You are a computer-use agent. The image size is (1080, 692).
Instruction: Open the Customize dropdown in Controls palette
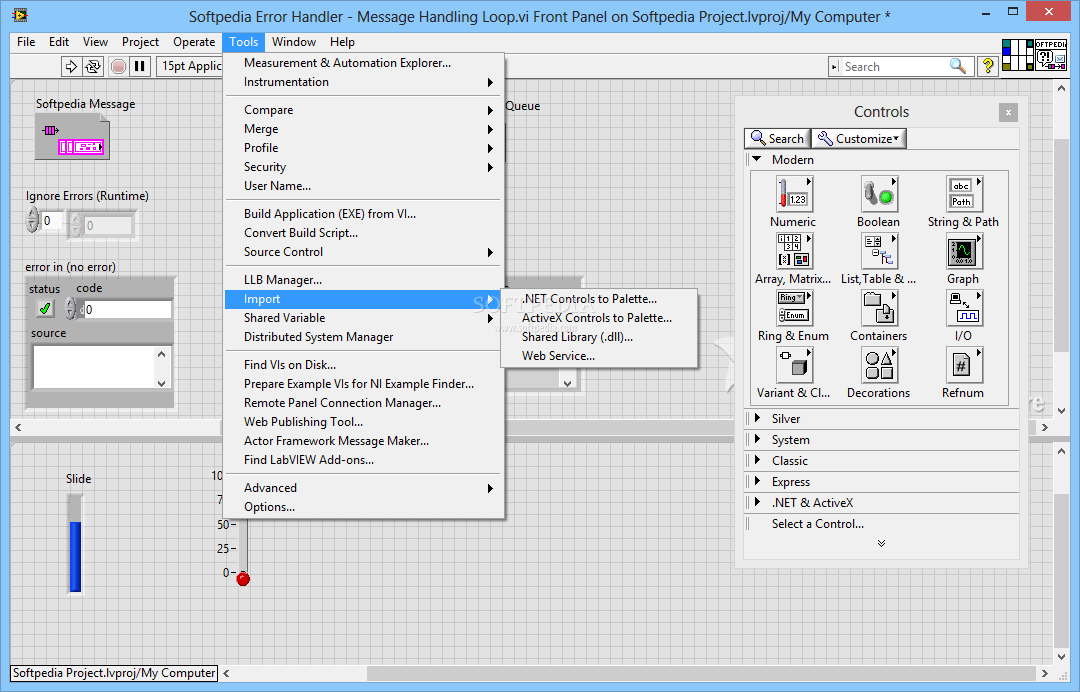point(859,138)
